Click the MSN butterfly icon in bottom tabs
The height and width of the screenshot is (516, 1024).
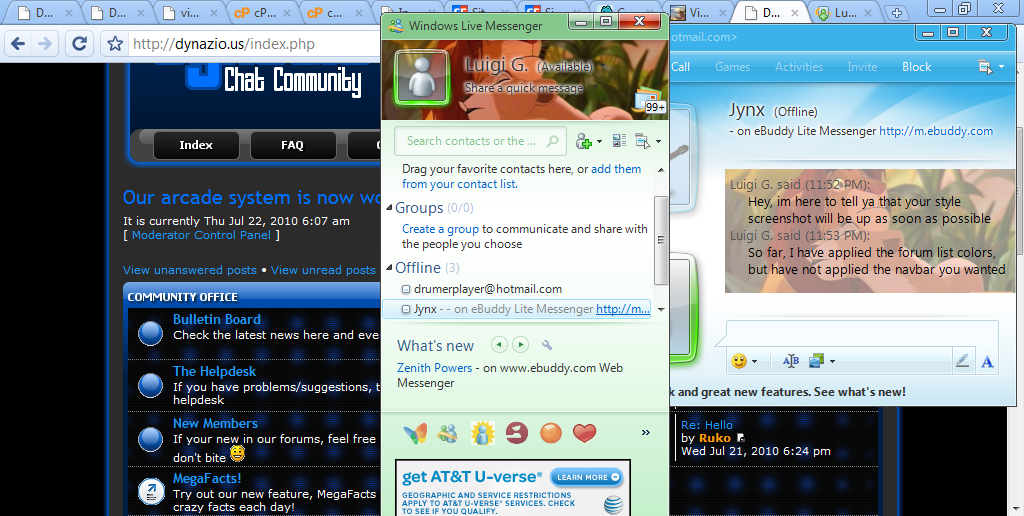coord(415,433)
